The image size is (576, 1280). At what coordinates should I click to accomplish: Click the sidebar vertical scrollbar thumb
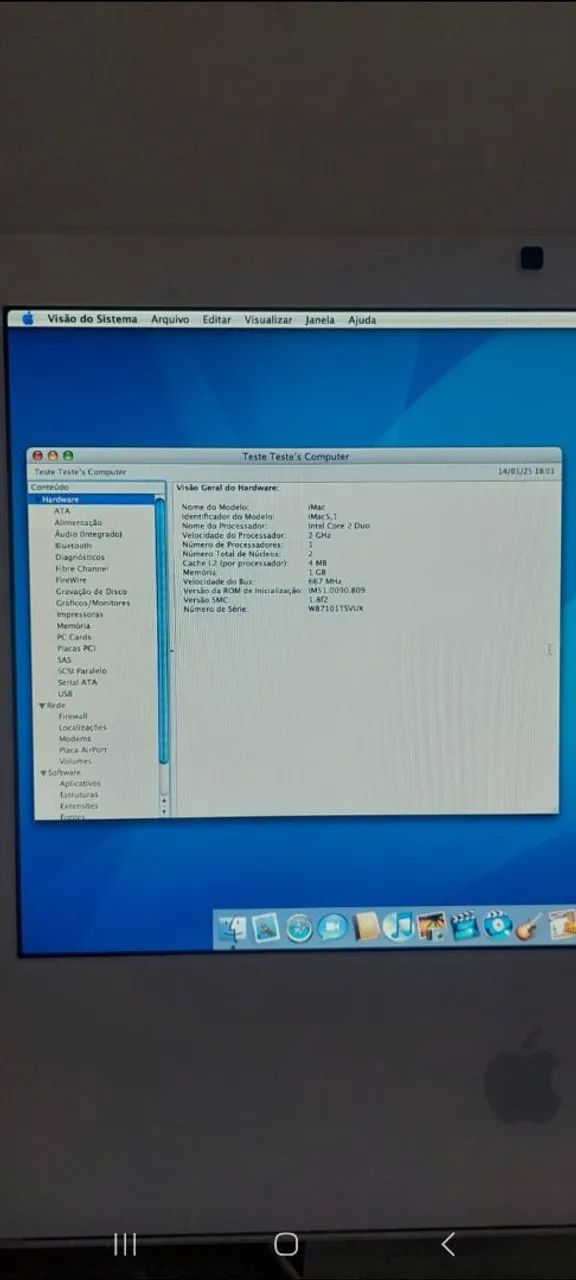click(161, 630)
